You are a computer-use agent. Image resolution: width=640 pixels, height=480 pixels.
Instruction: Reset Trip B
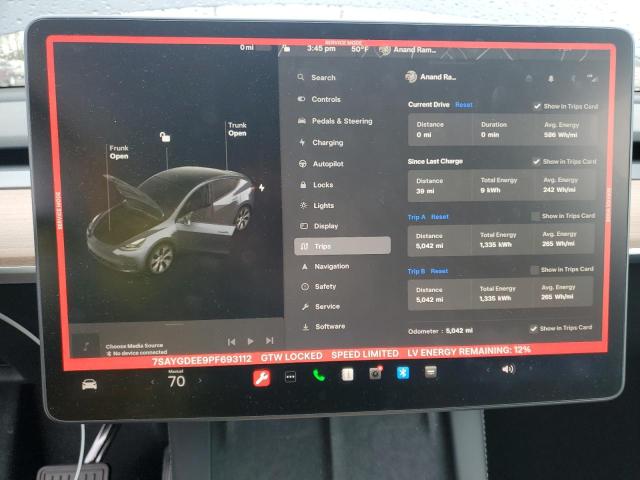(439, 271)
